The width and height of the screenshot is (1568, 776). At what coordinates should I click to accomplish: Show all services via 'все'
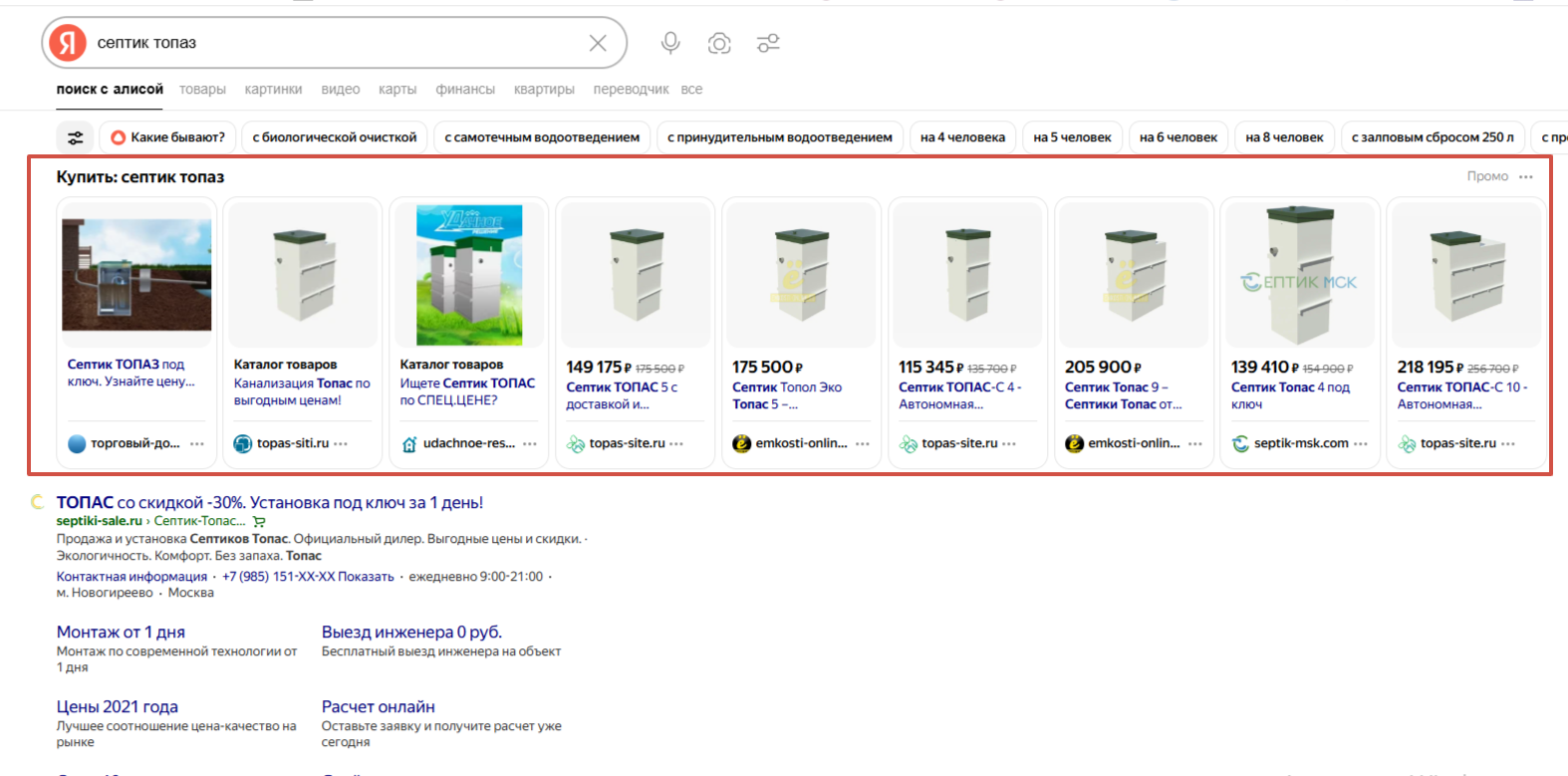(691, 89)
